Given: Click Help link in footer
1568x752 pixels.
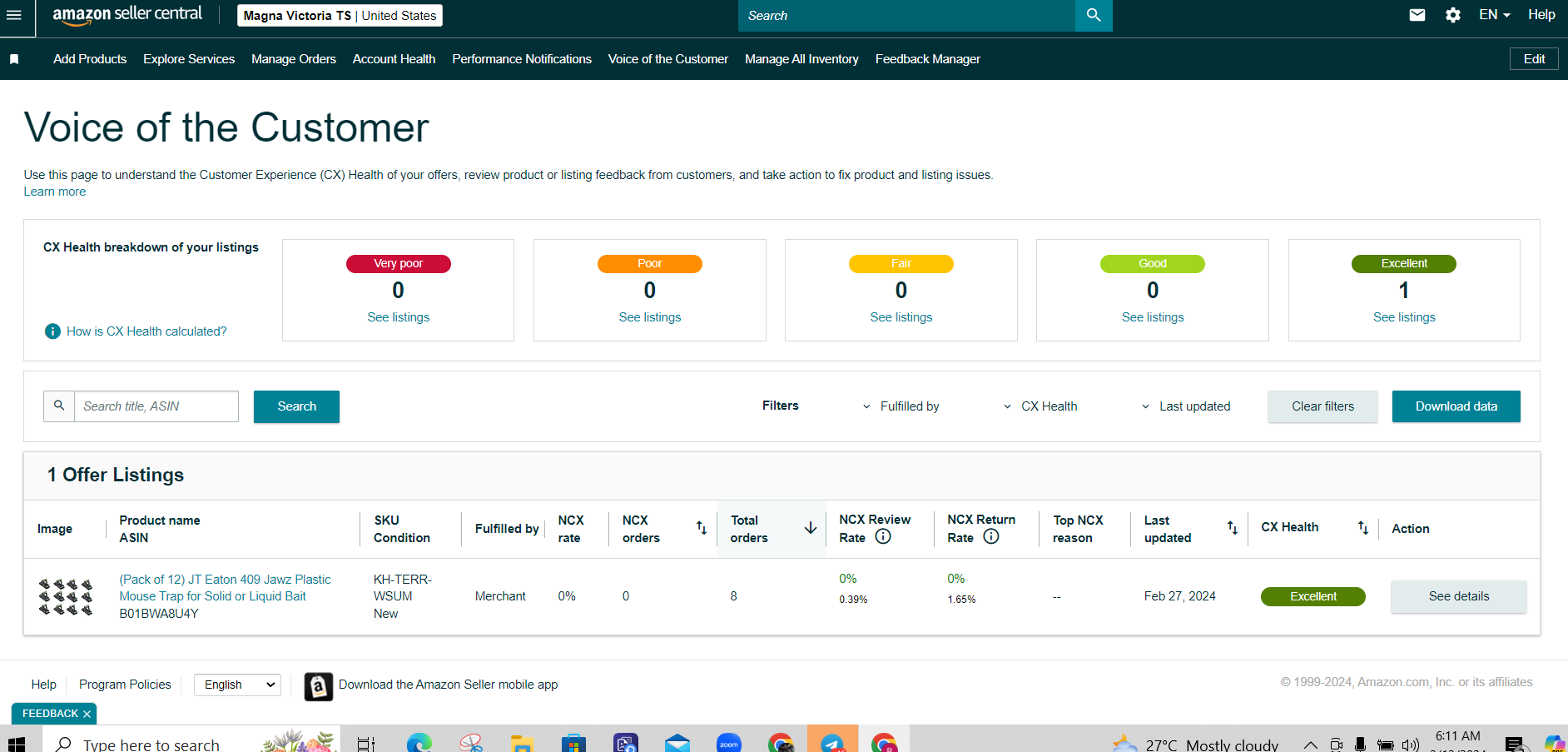Looking at the screenshot, I should click(44, 685).
